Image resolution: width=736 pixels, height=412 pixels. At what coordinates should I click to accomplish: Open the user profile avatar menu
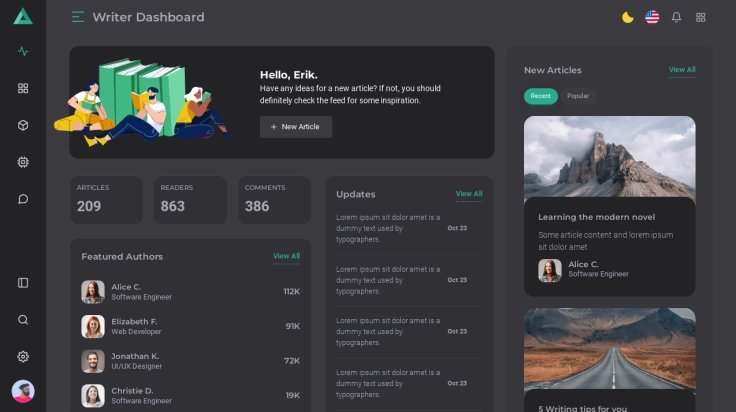pos(23,392)
